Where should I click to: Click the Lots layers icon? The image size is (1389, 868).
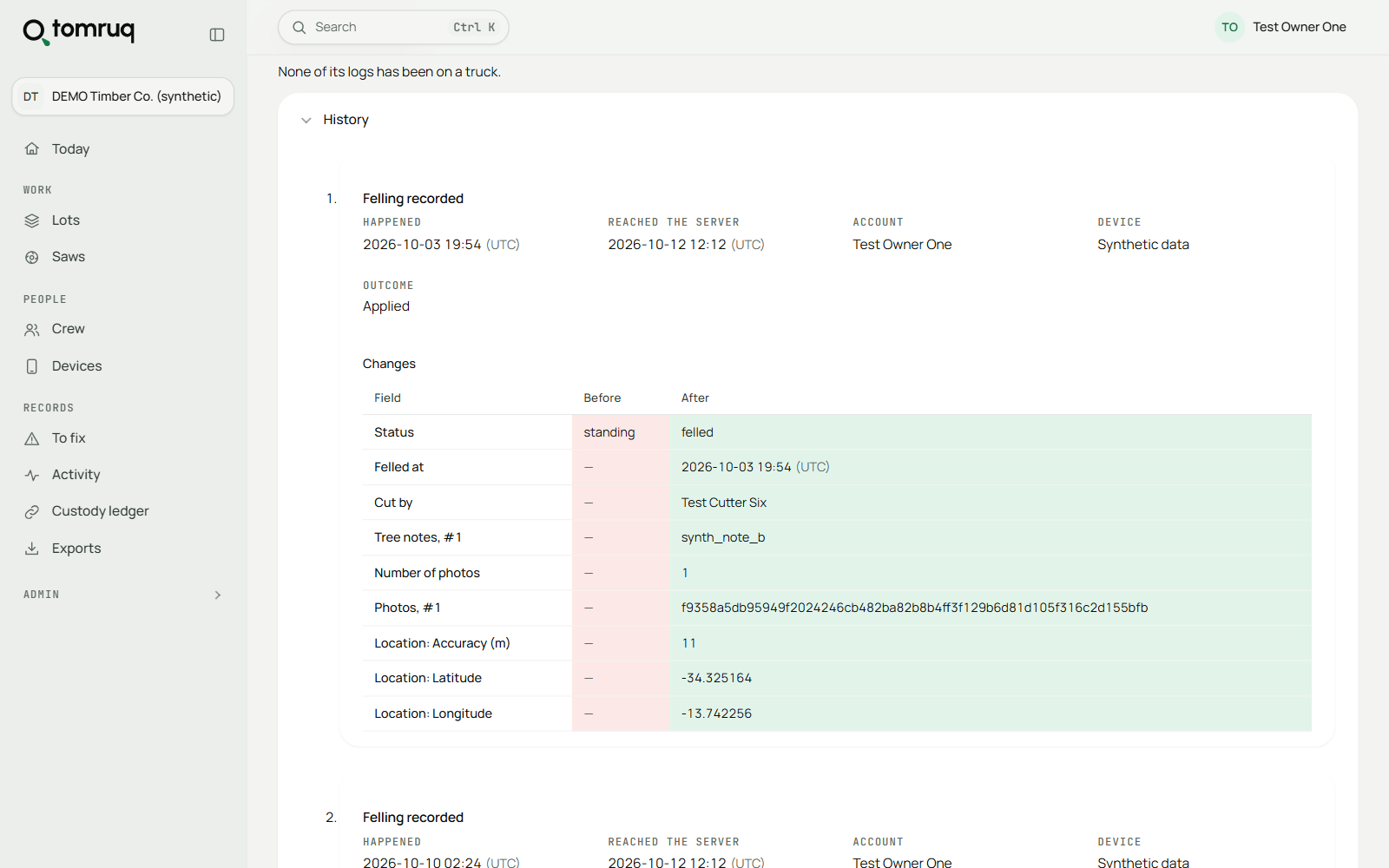(32, 220)
